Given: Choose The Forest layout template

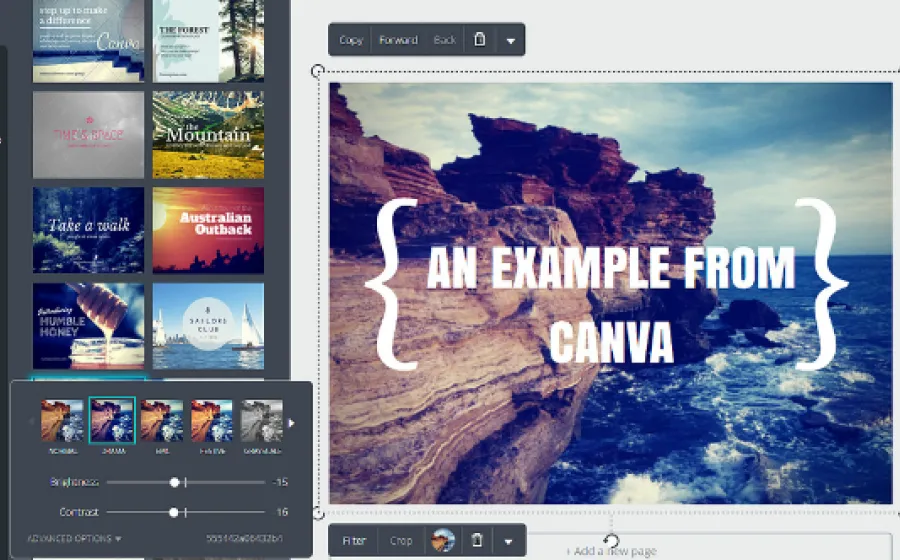Looking at the screenshot, I should pos(208,41).
